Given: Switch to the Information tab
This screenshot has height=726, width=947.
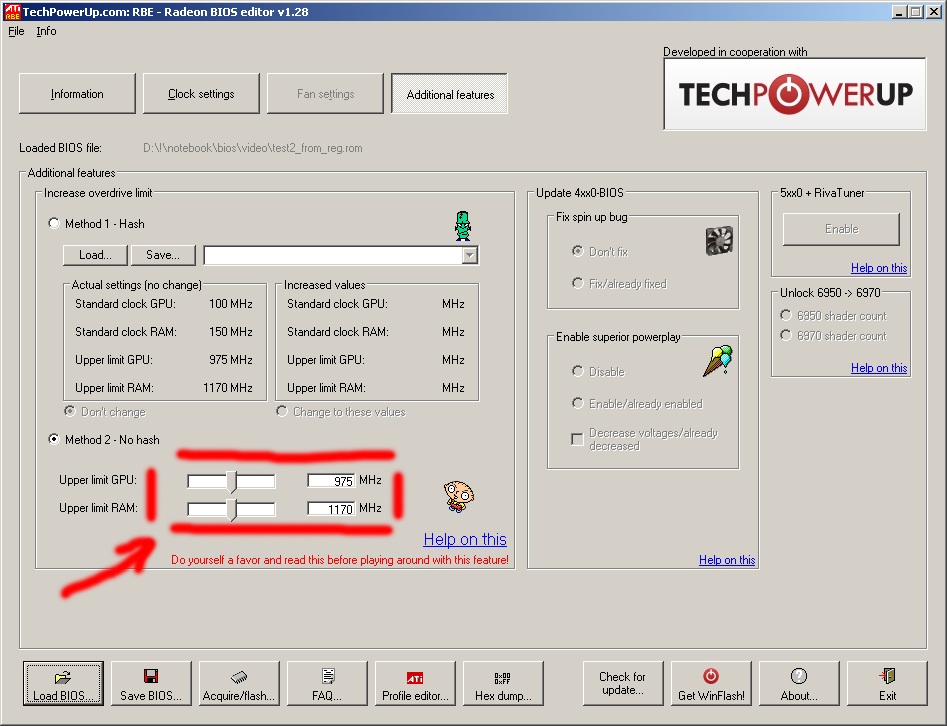Looking at the screenshot, I should pyautogui.click(x=77, y=94).
